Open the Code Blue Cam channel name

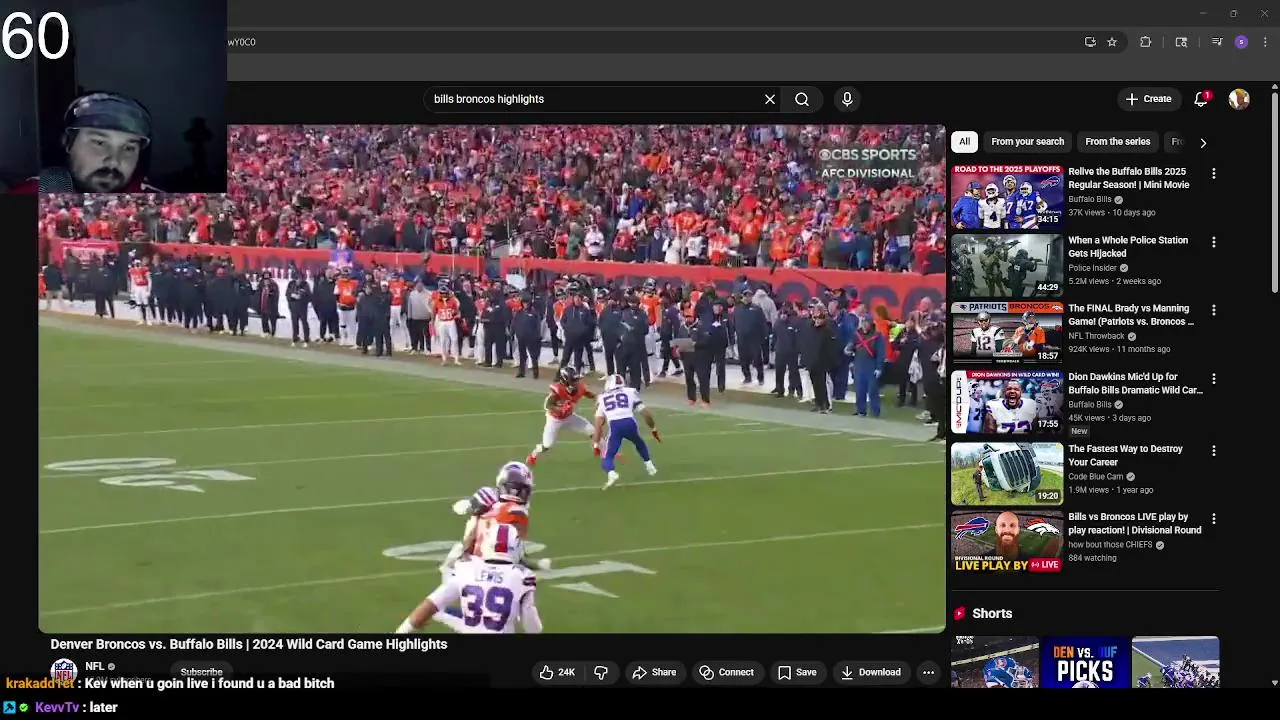coord(1095,477)
